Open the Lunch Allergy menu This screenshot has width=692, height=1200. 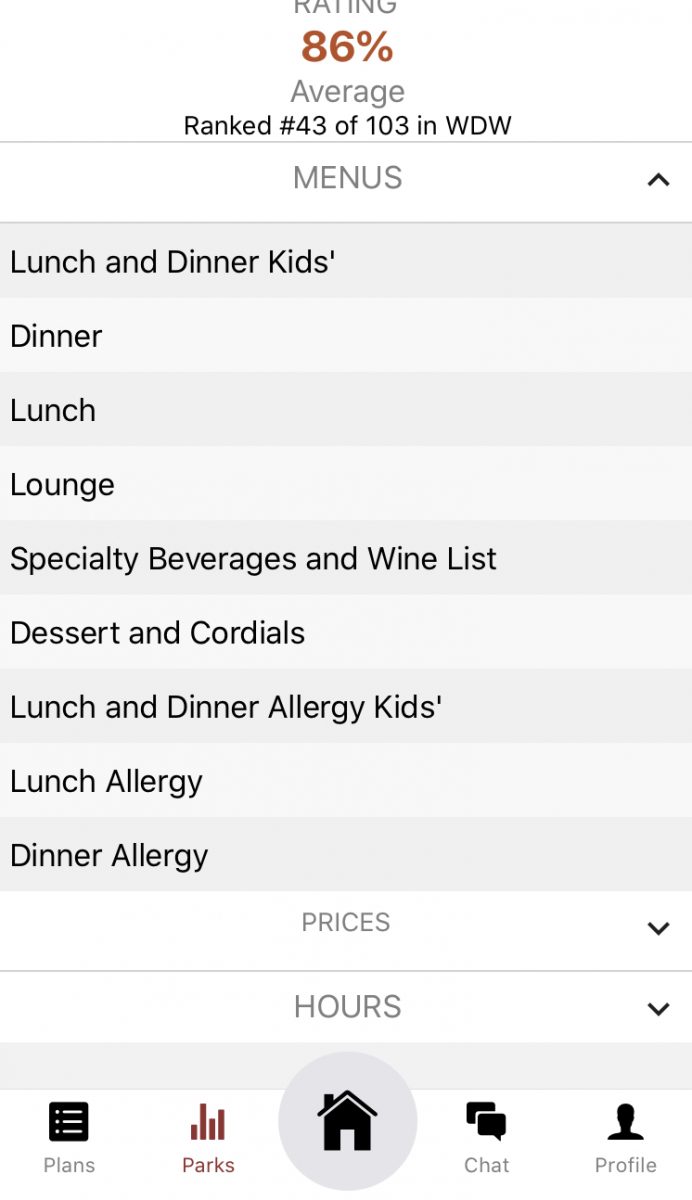pos(106,781)
